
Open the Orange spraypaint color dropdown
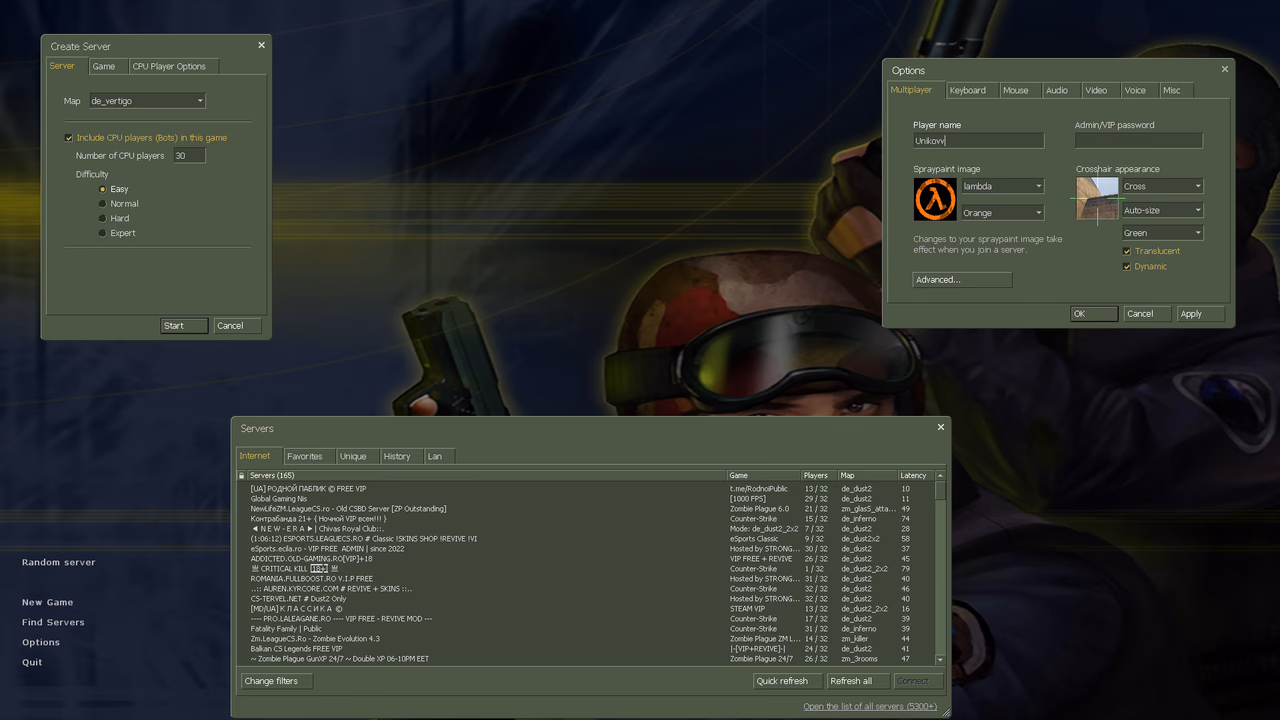pyautogui.click(x=1002, y=213)
